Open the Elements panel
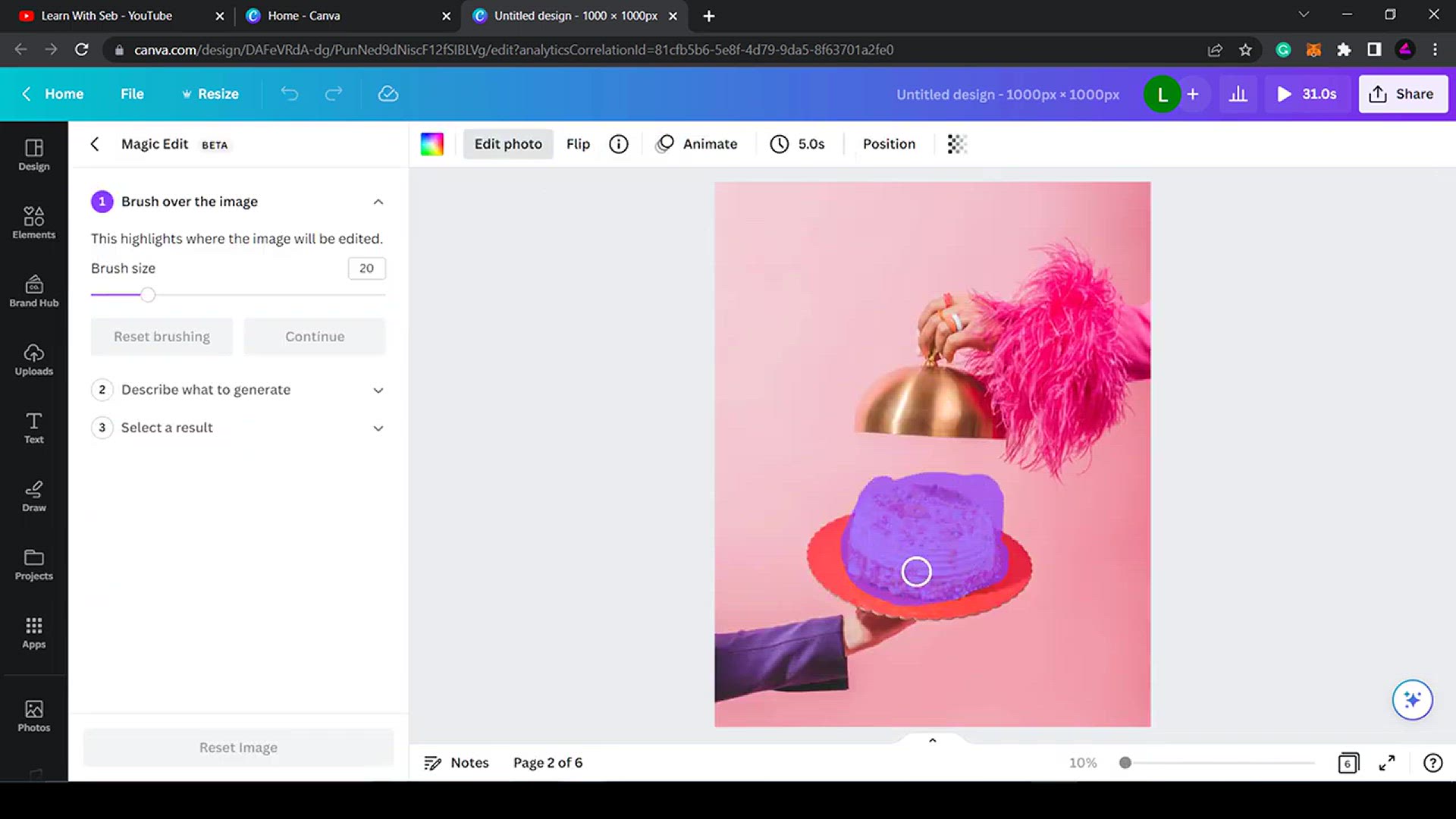Screen dimensions: 1456x819 tap(33, 223)
